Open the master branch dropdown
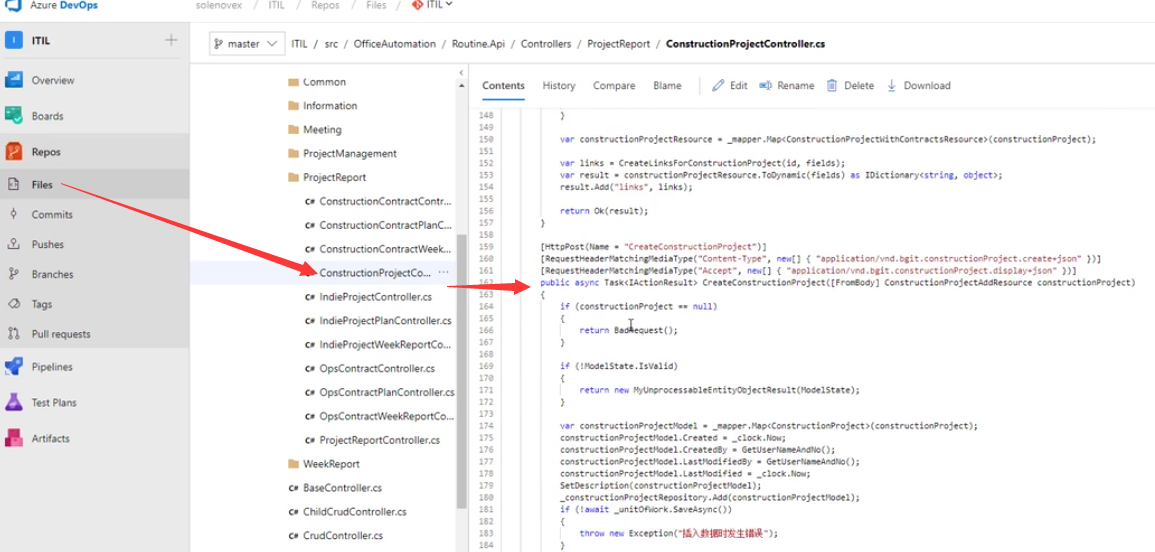 [247, 43]
